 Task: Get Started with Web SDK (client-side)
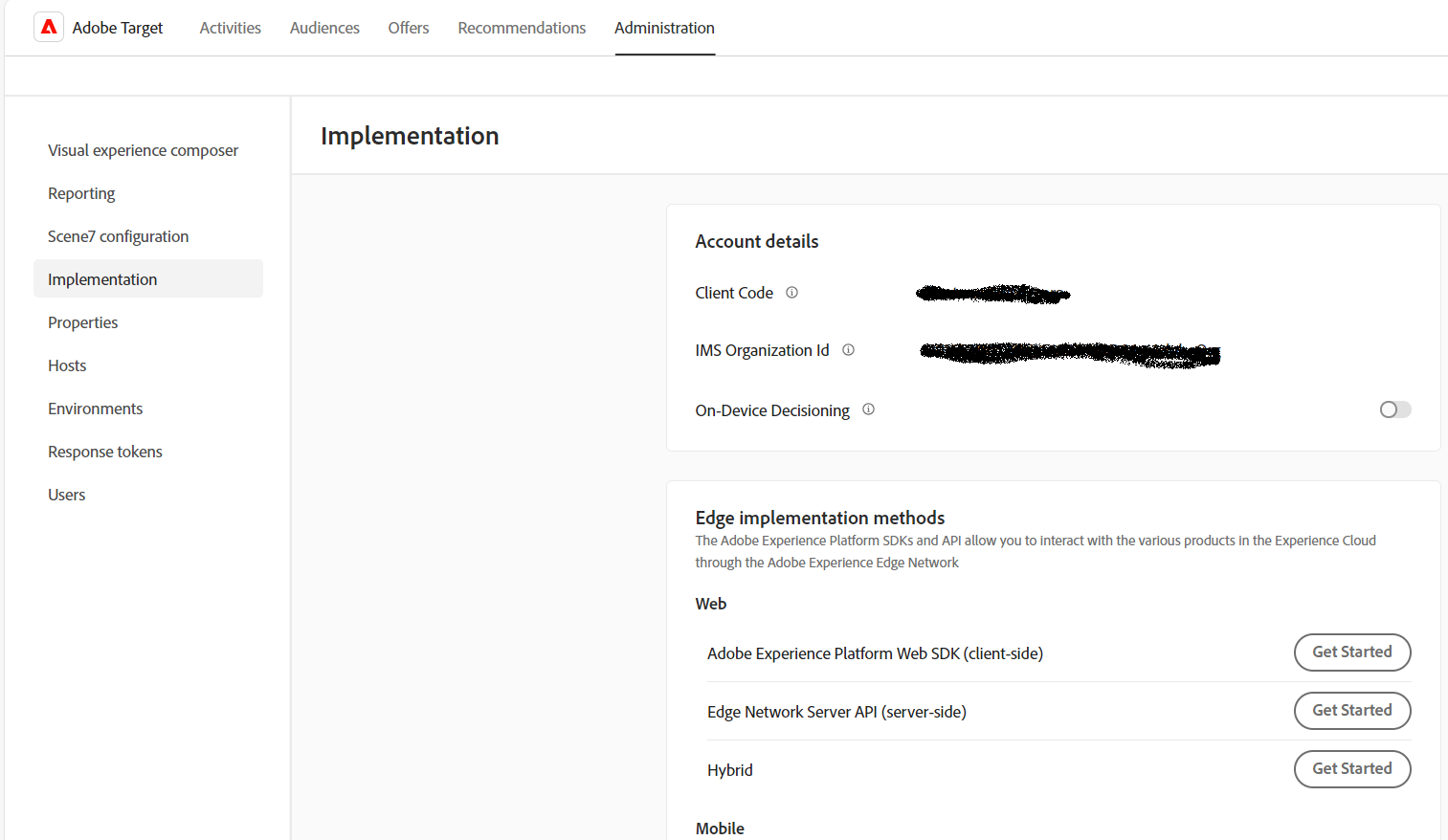pos(1352,652)
